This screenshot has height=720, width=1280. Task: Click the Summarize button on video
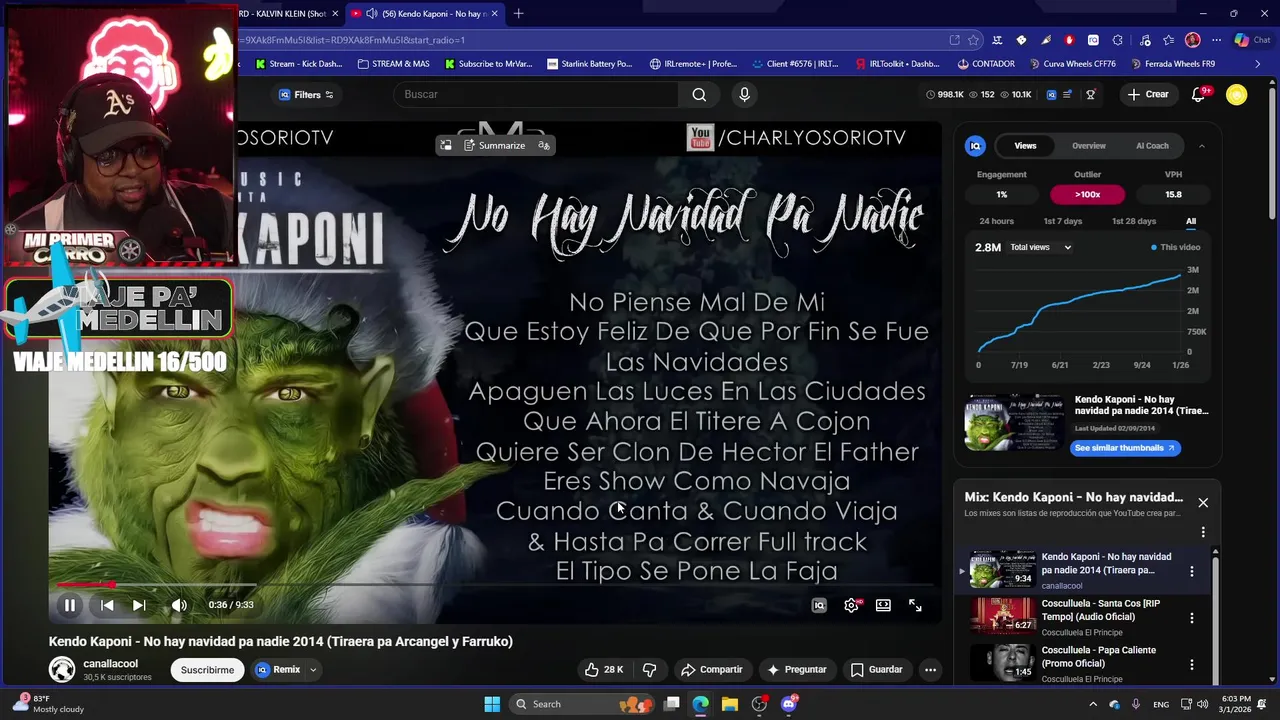(494, 146)
